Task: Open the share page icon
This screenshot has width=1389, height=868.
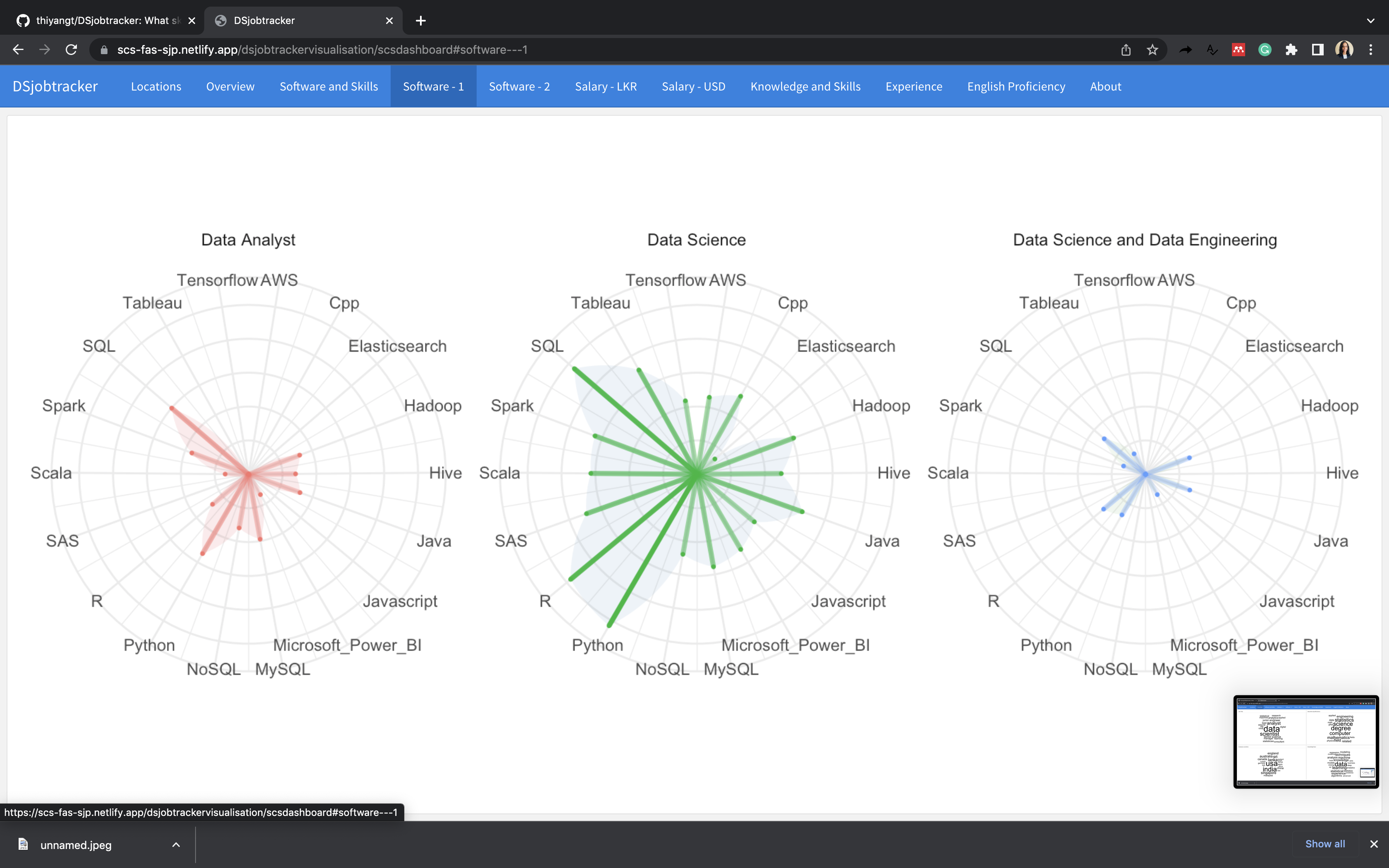Action: 1126,50
